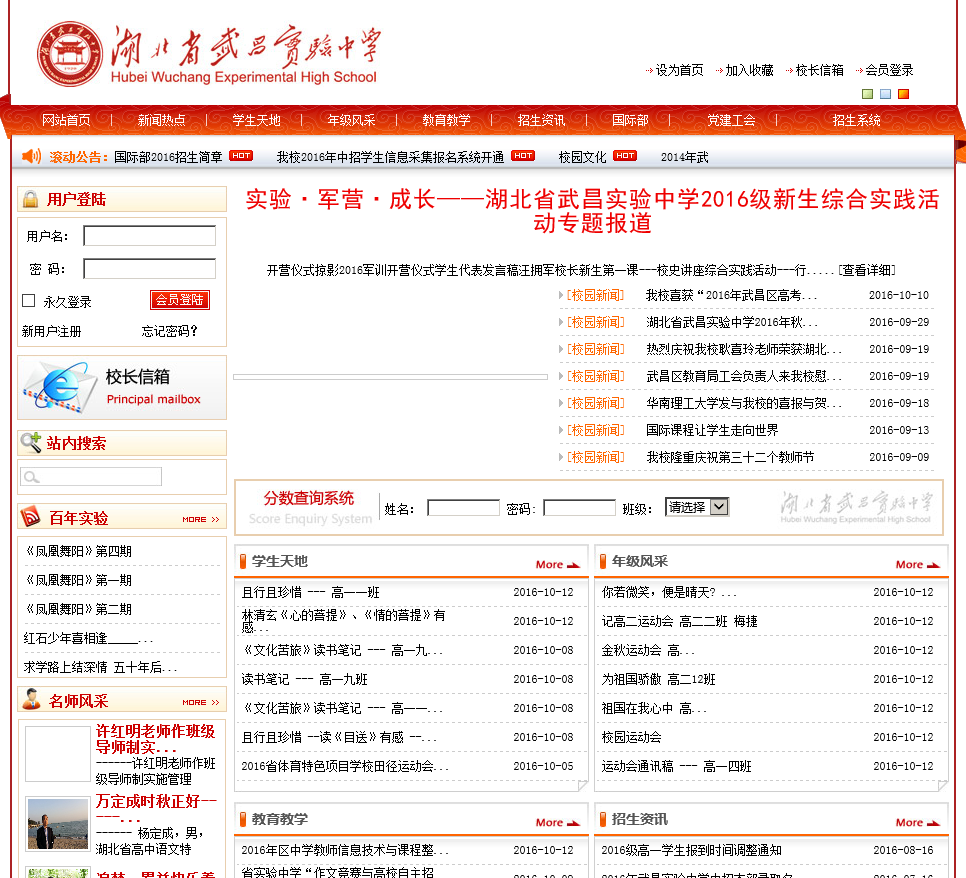Open 《凤凰舞阳》第四期

coord(77,551)
